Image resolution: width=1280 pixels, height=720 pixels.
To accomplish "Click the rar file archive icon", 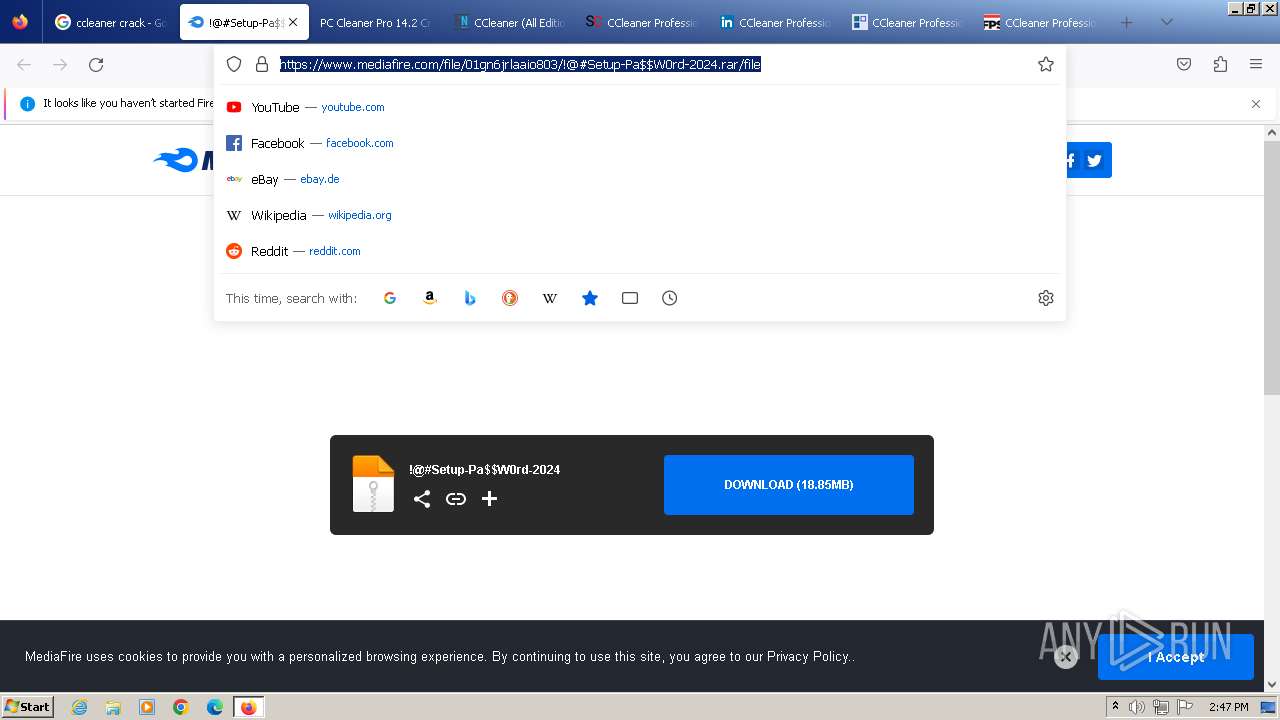I will pyautogui.click(x=373, y=484).
